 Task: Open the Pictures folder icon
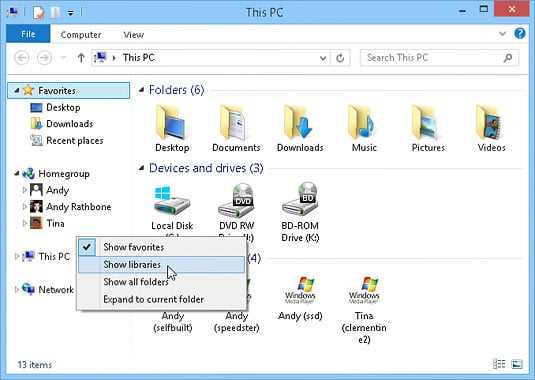[428, 128]
